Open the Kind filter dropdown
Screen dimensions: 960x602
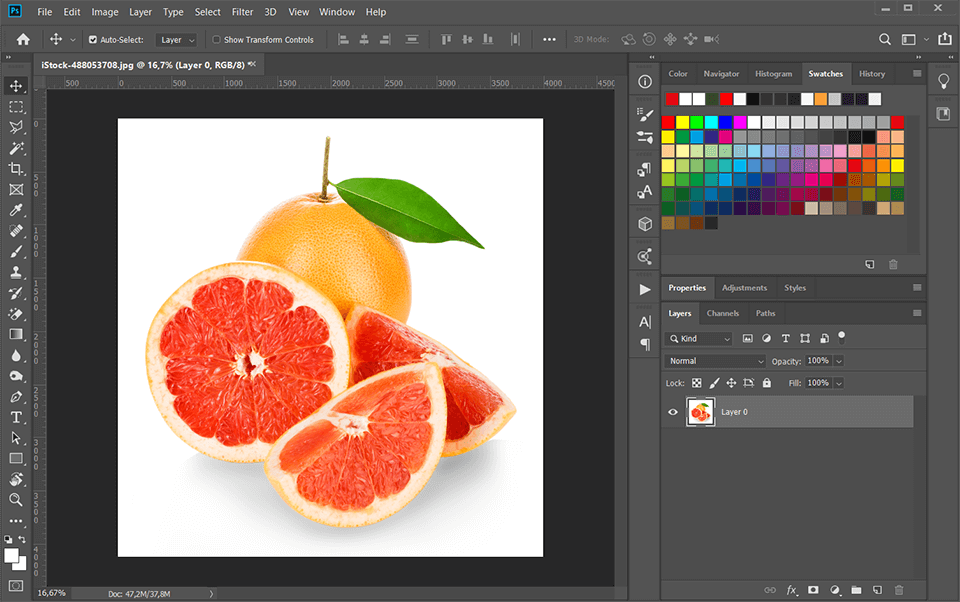pos(699,339)
